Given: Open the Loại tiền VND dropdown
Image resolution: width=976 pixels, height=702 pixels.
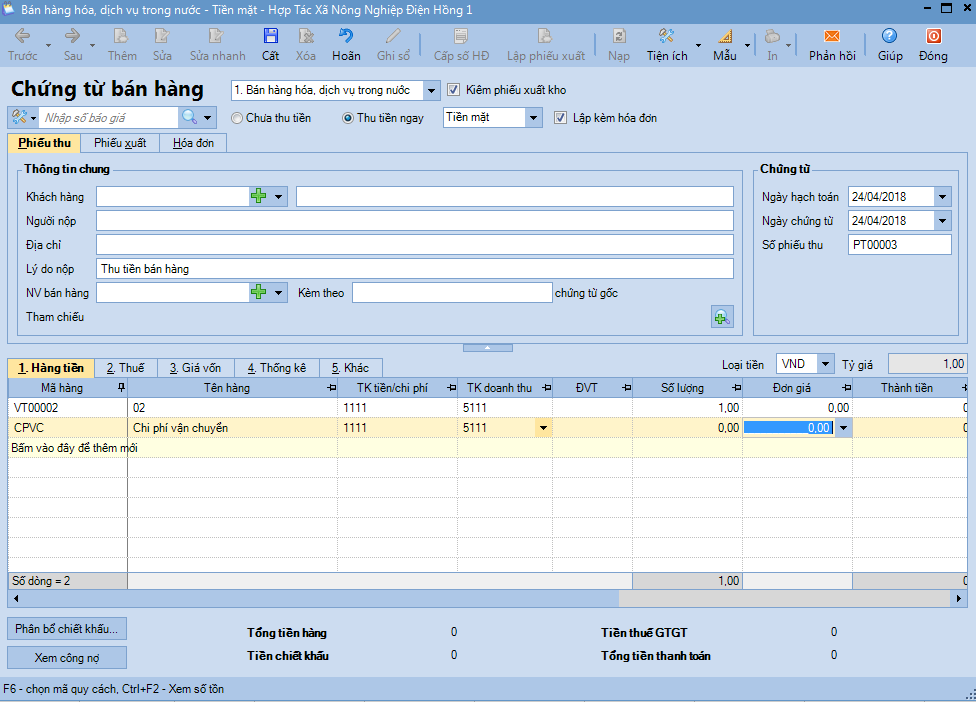Looking at the screenshot, I should (x=825, y=364).
